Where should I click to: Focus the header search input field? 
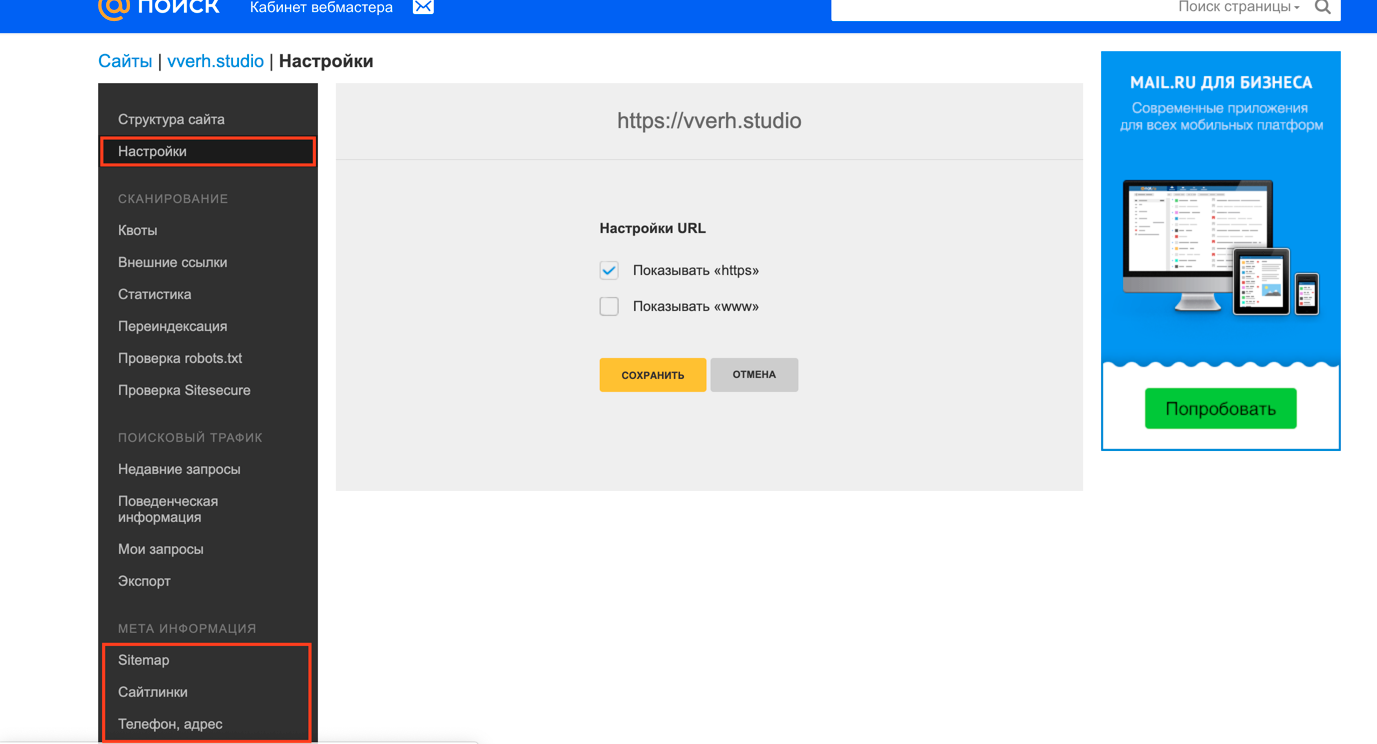(x=1003, y=8)
